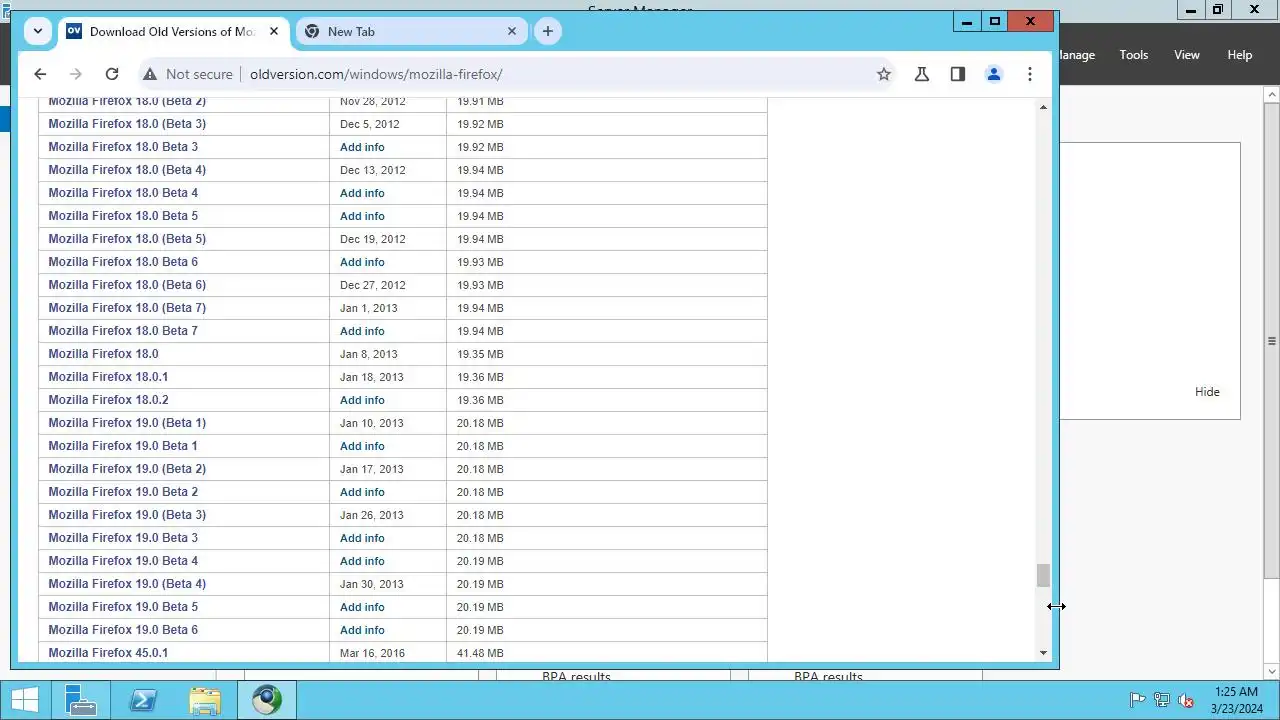Click the page scroll down arrow
The image size is (1280, 720).
(x=1043, y=653)
